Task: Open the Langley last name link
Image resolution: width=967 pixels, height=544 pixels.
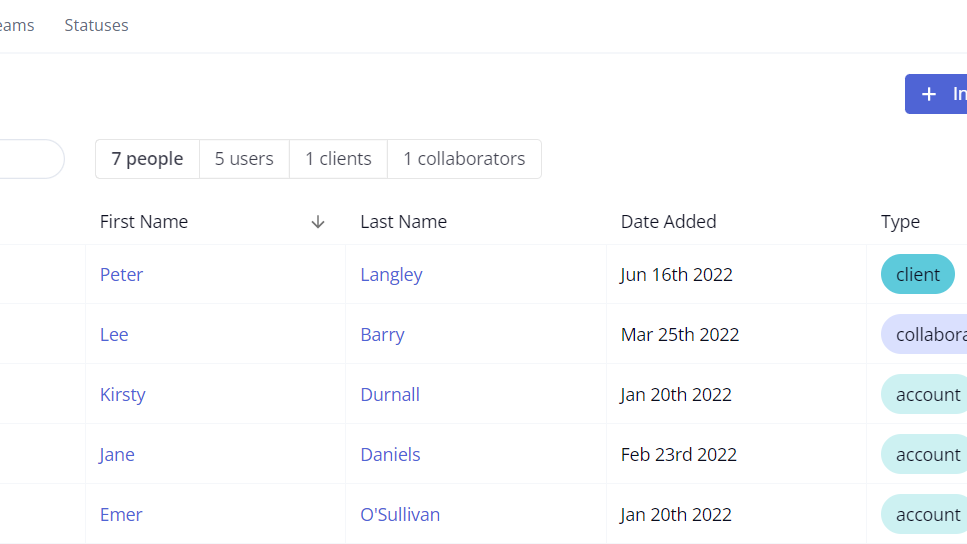Action: pos(391,275)
